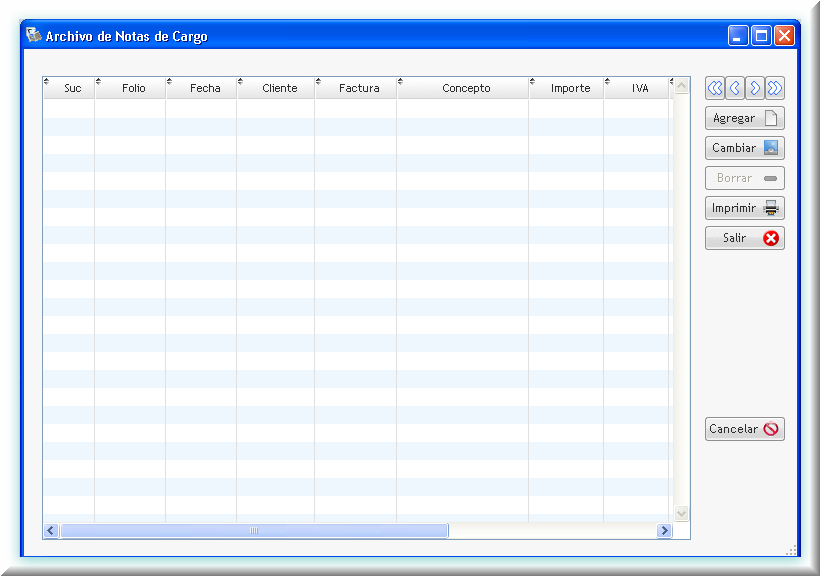The height and width of the screenshot is (576, 820).
Task: Sort by the Fecha column header
Action: (201, 88)
